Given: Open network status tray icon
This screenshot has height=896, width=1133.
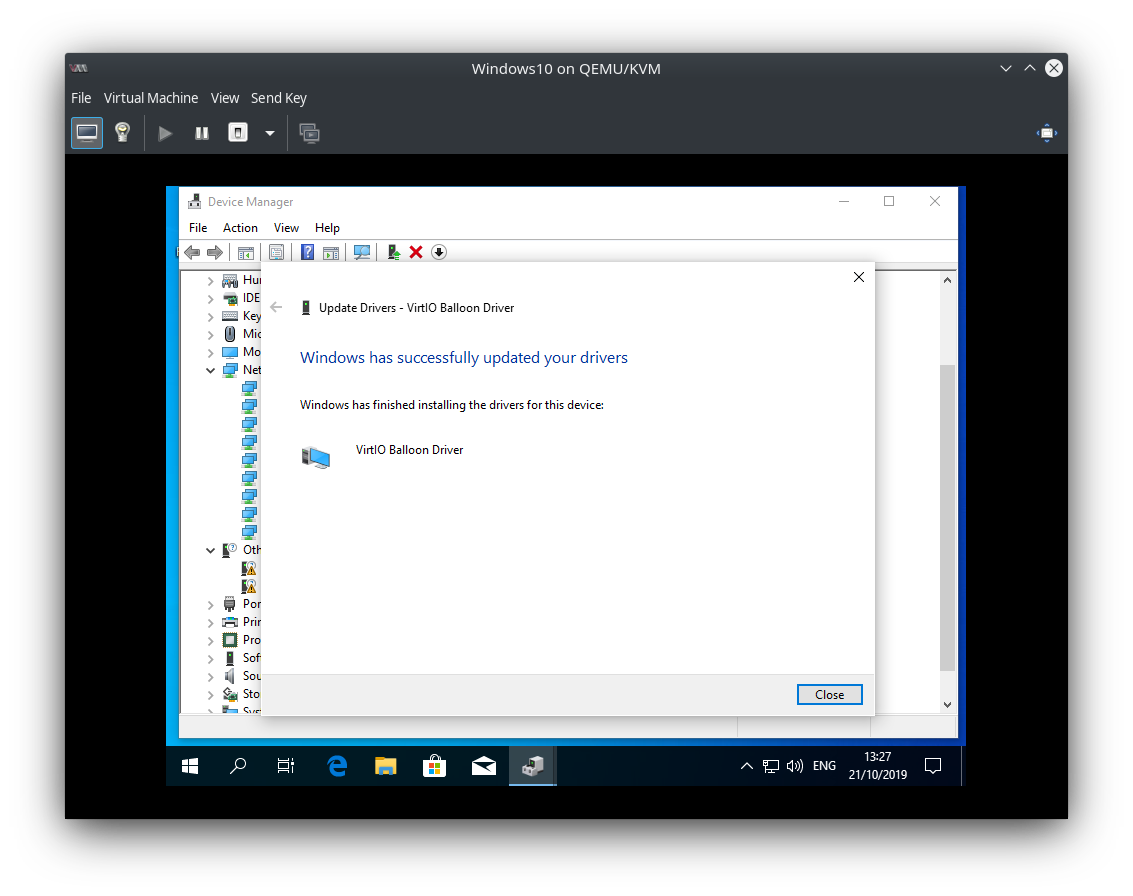Looking at the screenshot, I should (x=771, y=766).
